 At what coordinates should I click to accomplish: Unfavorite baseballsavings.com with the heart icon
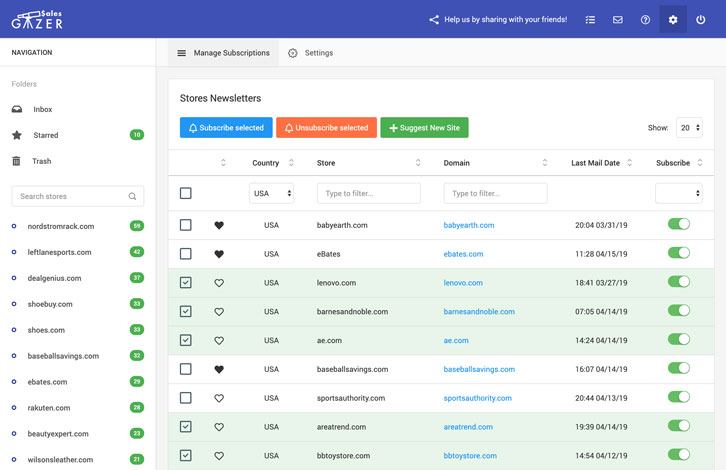pos(219,369)
